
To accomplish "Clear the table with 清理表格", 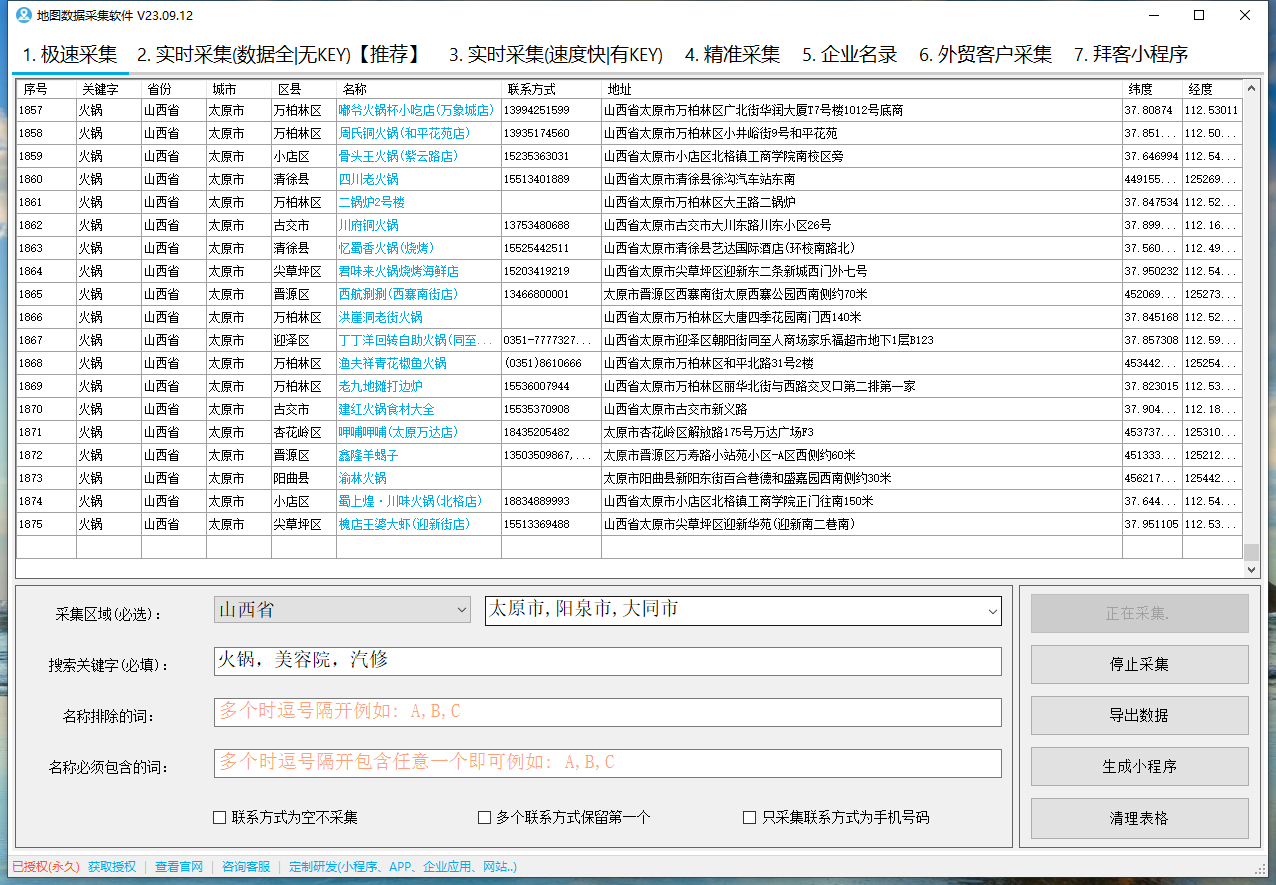I will click(x=1139, y=817).
